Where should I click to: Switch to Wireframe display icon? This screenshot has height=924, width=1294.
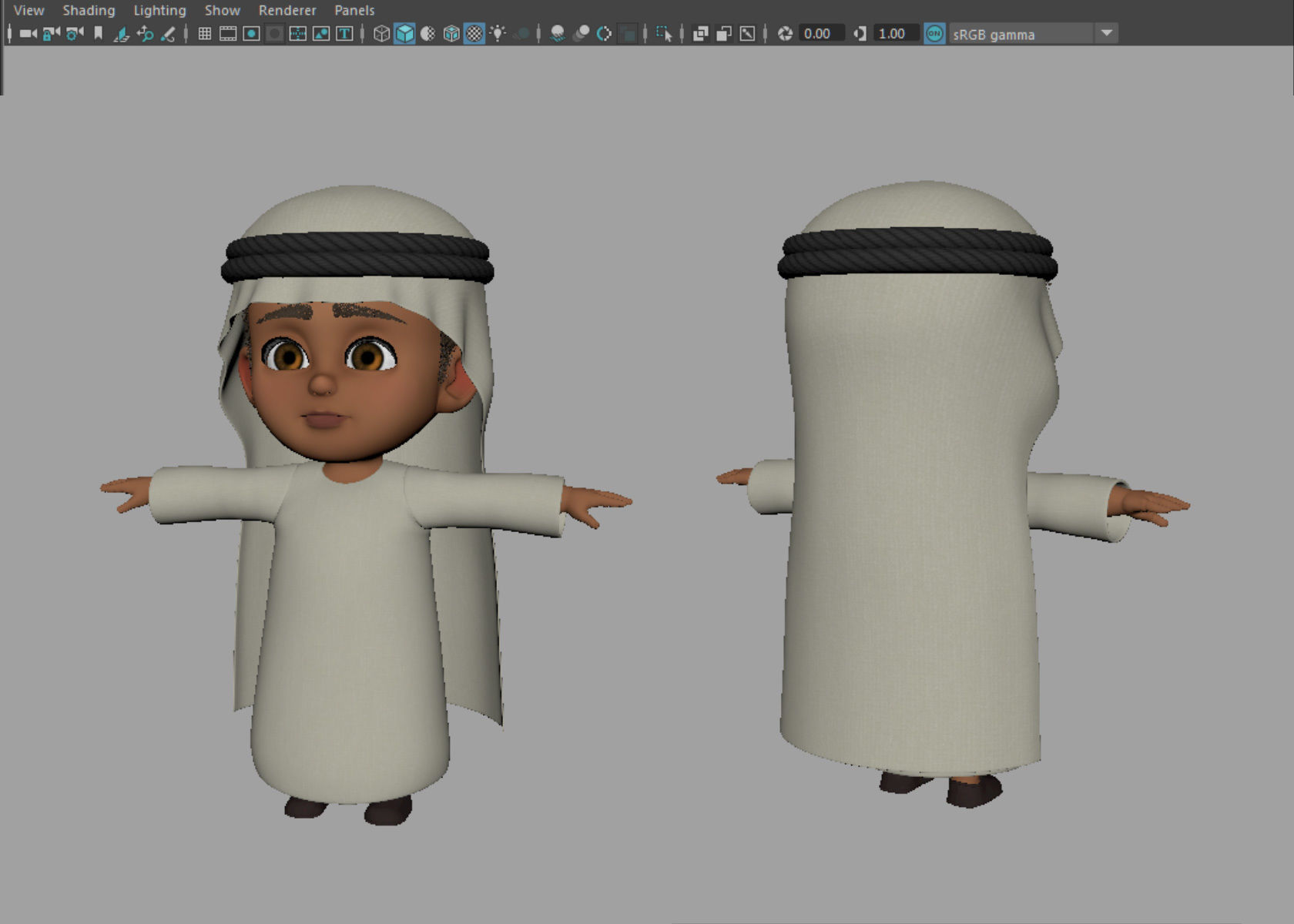pyautogui.click(x=381, y=33)
